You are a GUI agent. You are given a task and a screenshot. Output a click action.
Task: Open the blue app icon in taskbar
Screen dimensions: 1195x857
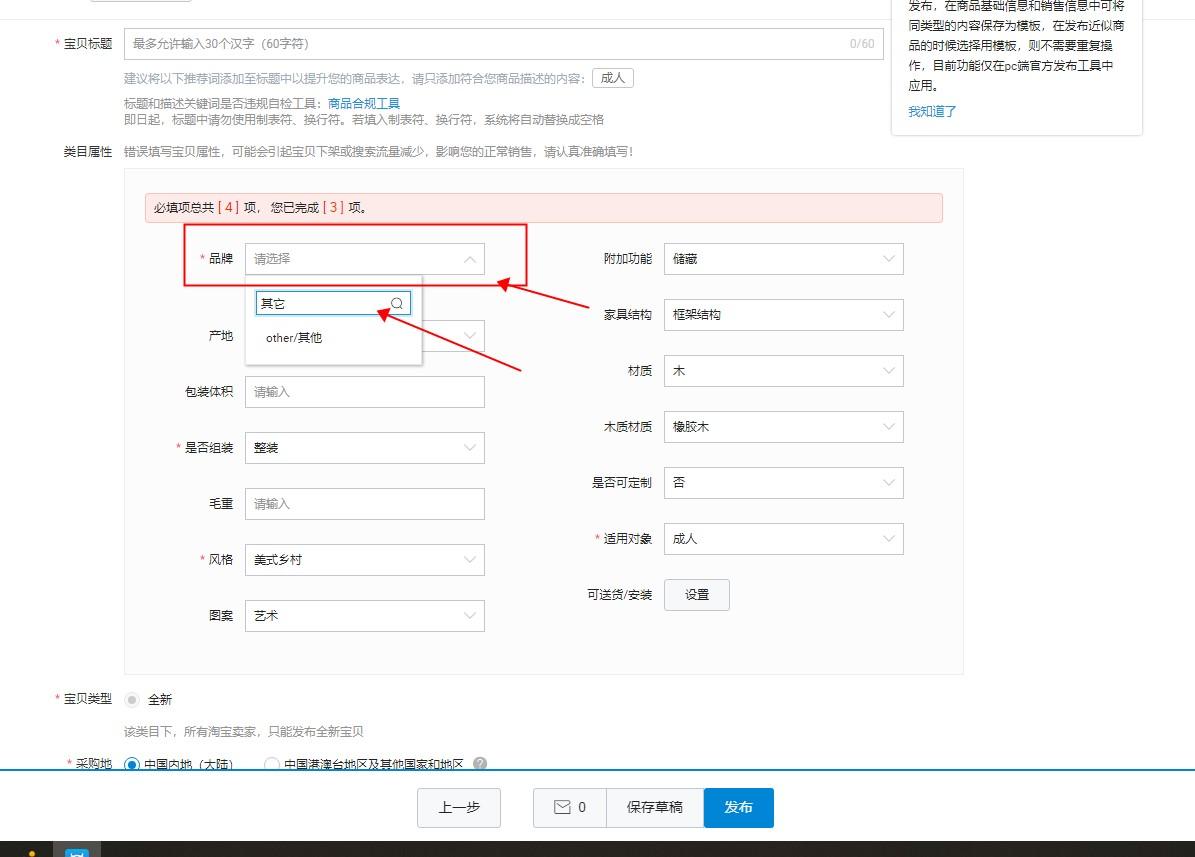point(77,851)
